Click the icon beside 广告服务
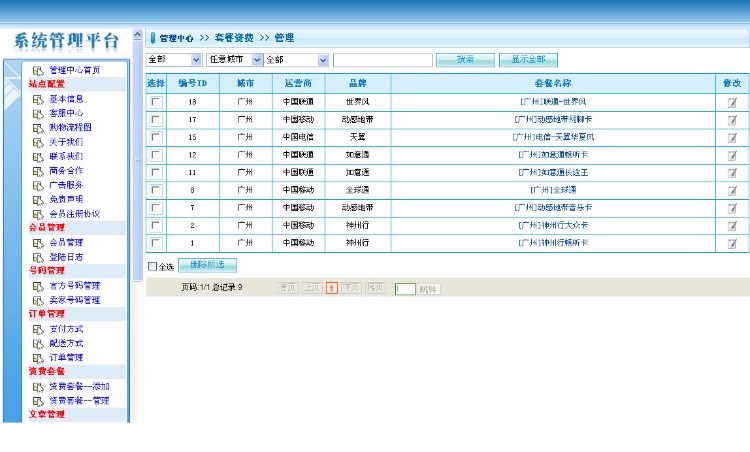This screenshot has width=750, height=452. [38, 186]
